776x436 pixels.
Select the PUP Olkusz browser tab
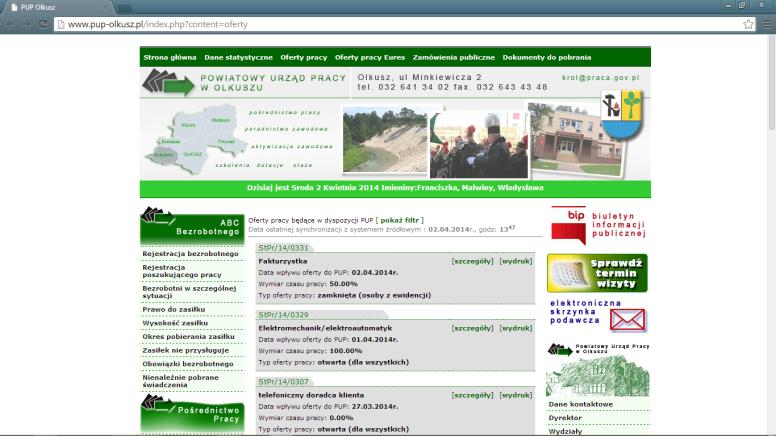coord(57,7)
